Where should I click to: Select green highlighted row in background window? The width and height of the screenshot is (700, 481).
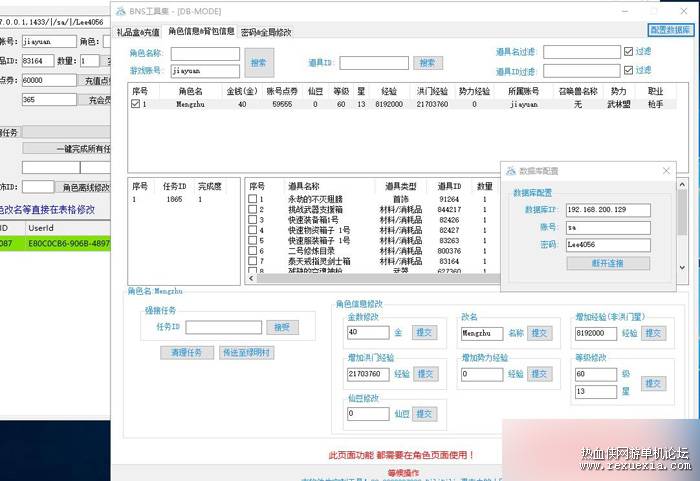[x=55, y=243]
